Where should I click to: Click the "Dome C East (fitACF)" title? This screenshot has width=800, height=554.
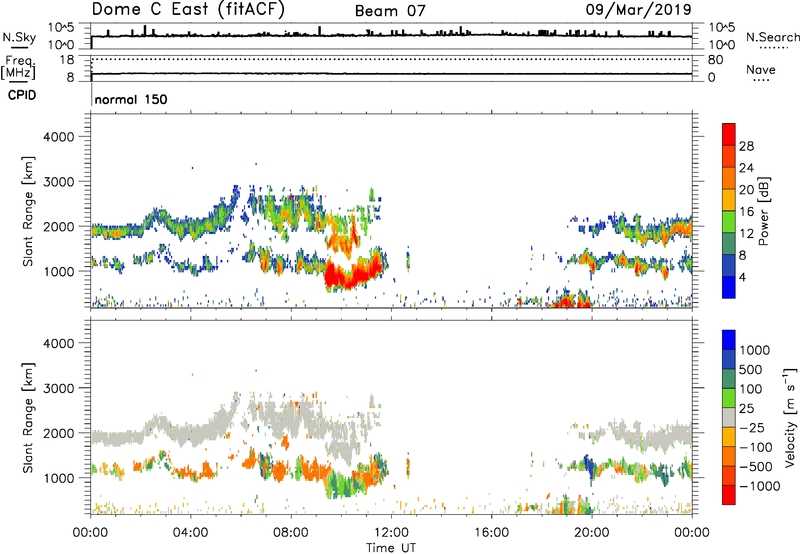(188, 9)
